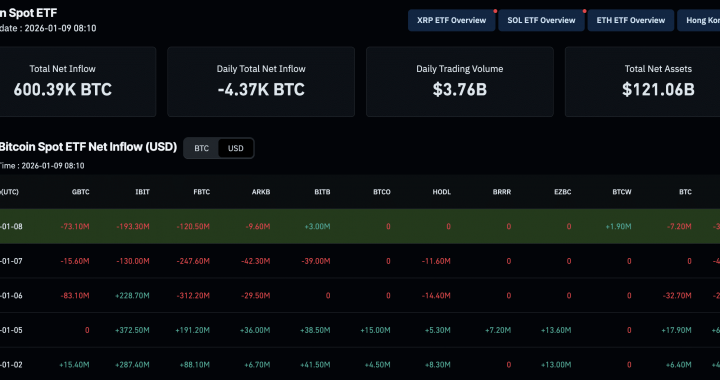Click the +287.40M IBIT cell
The width and height of the screenshot is (720, 380).
(132, 365)
